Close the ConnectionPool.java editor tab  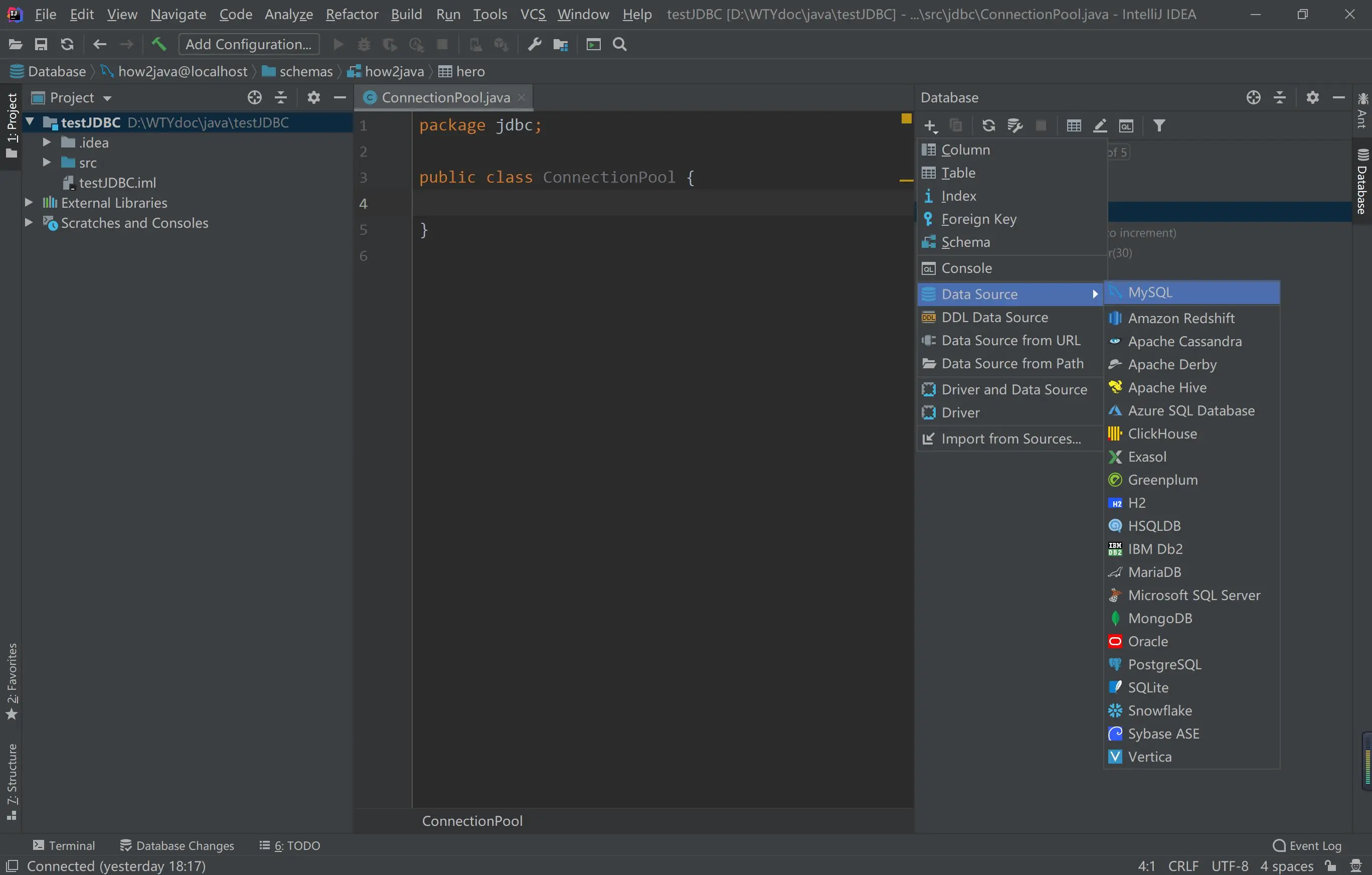(x=522, y=97)
